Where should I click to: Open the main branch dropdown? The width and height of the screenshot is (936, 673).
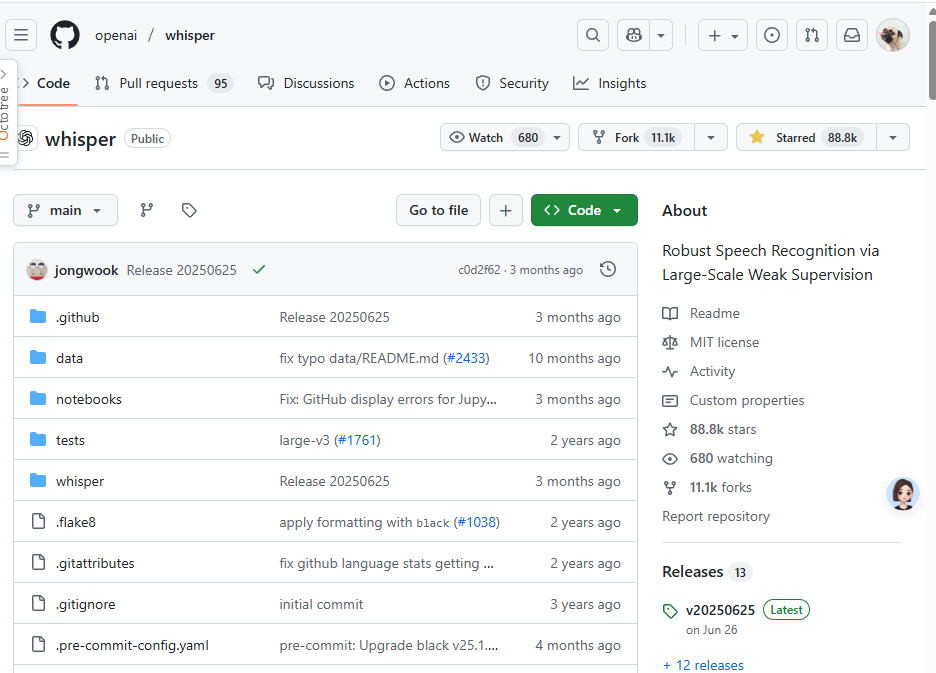[x=65, y=210]
